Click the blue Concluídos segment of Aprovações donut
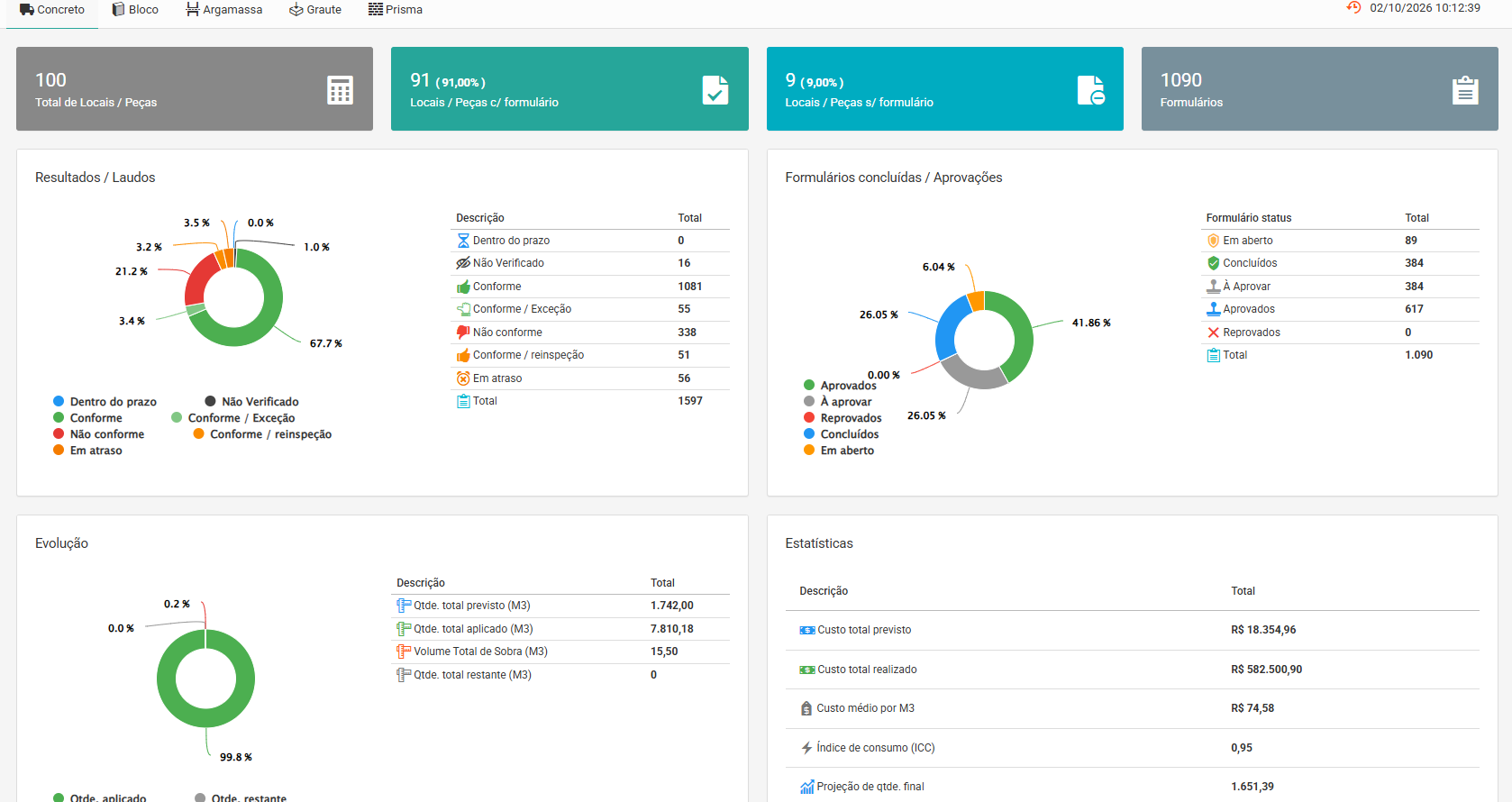The height and width of the screenshot is (802, 1512). (948, 326)
